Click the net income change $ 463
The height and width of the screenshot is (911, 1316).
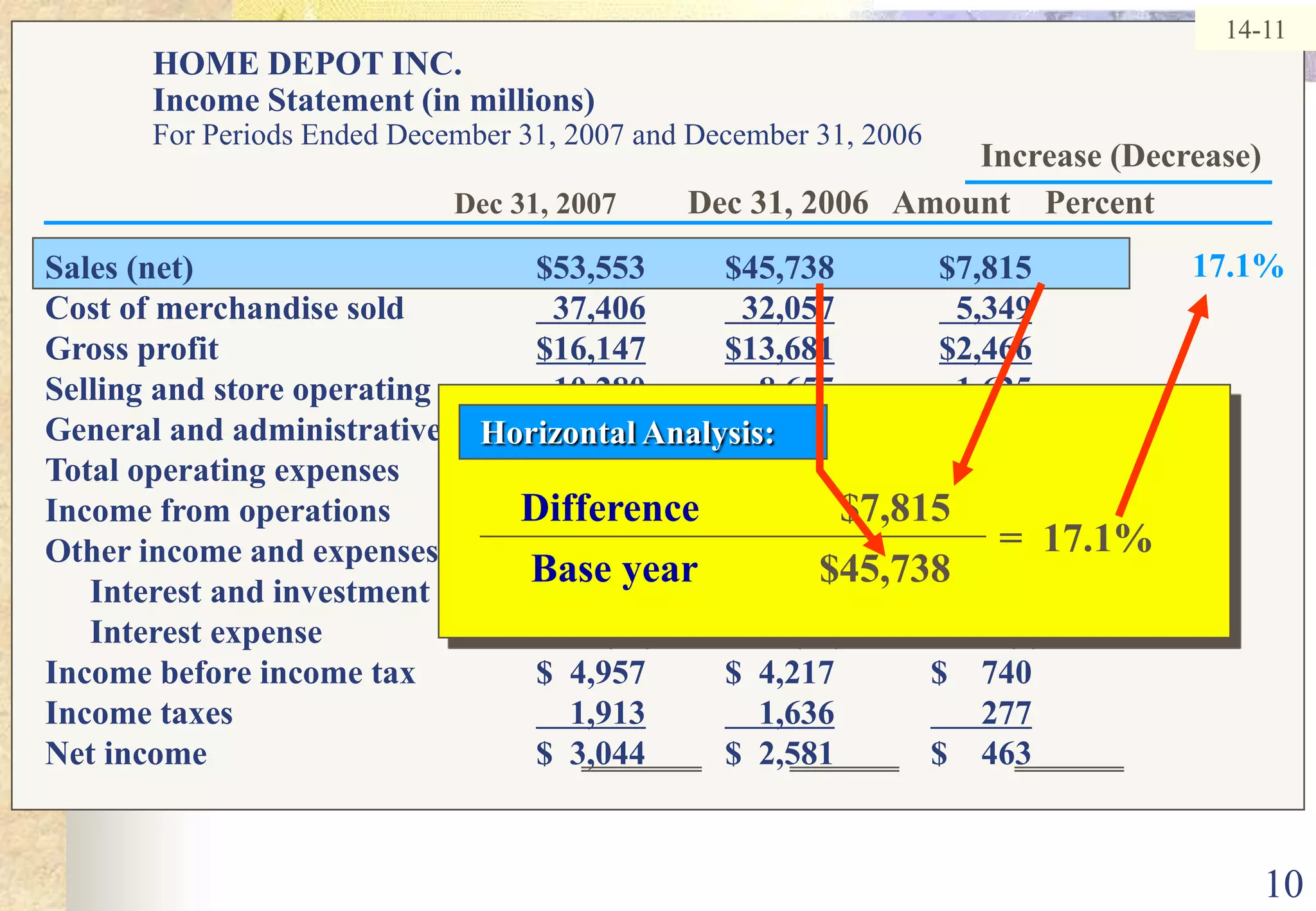coord(981,754)
